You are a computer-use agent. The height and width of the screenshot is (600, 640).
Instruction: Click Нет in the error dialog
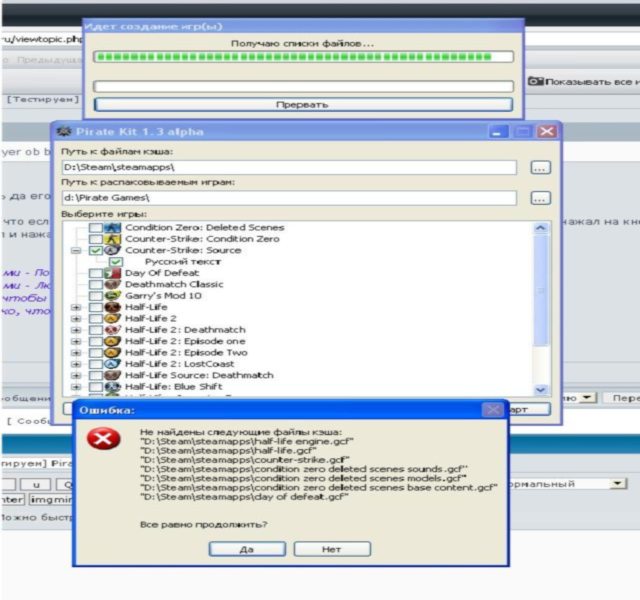[x=332, y=549]
